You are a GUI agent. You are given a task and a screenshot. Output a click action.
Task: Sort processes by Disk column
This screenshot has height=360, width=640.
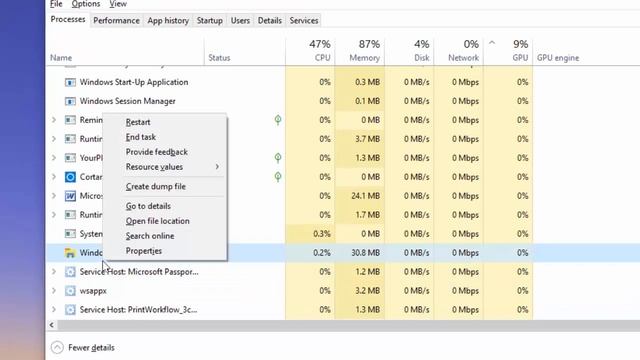409,51
